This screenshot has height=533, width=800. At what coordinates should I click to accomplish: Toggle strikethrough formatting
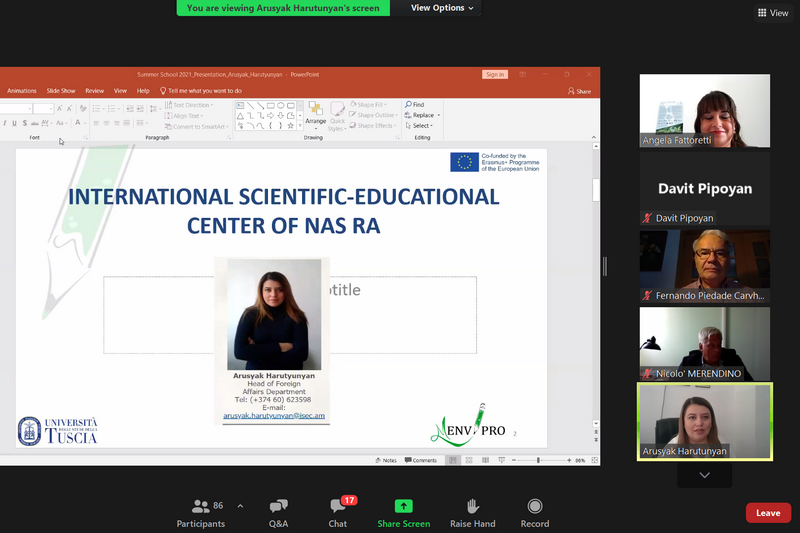pos(35,123)
